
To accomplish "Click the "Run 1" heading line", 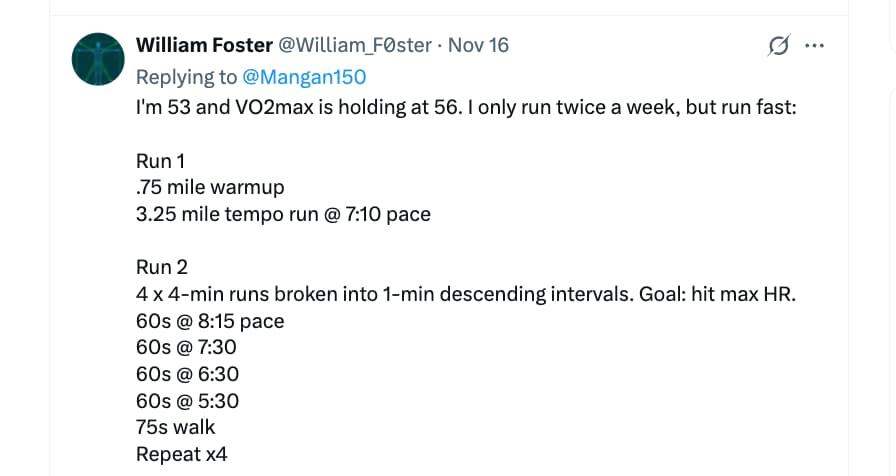I will coord(162,160).
